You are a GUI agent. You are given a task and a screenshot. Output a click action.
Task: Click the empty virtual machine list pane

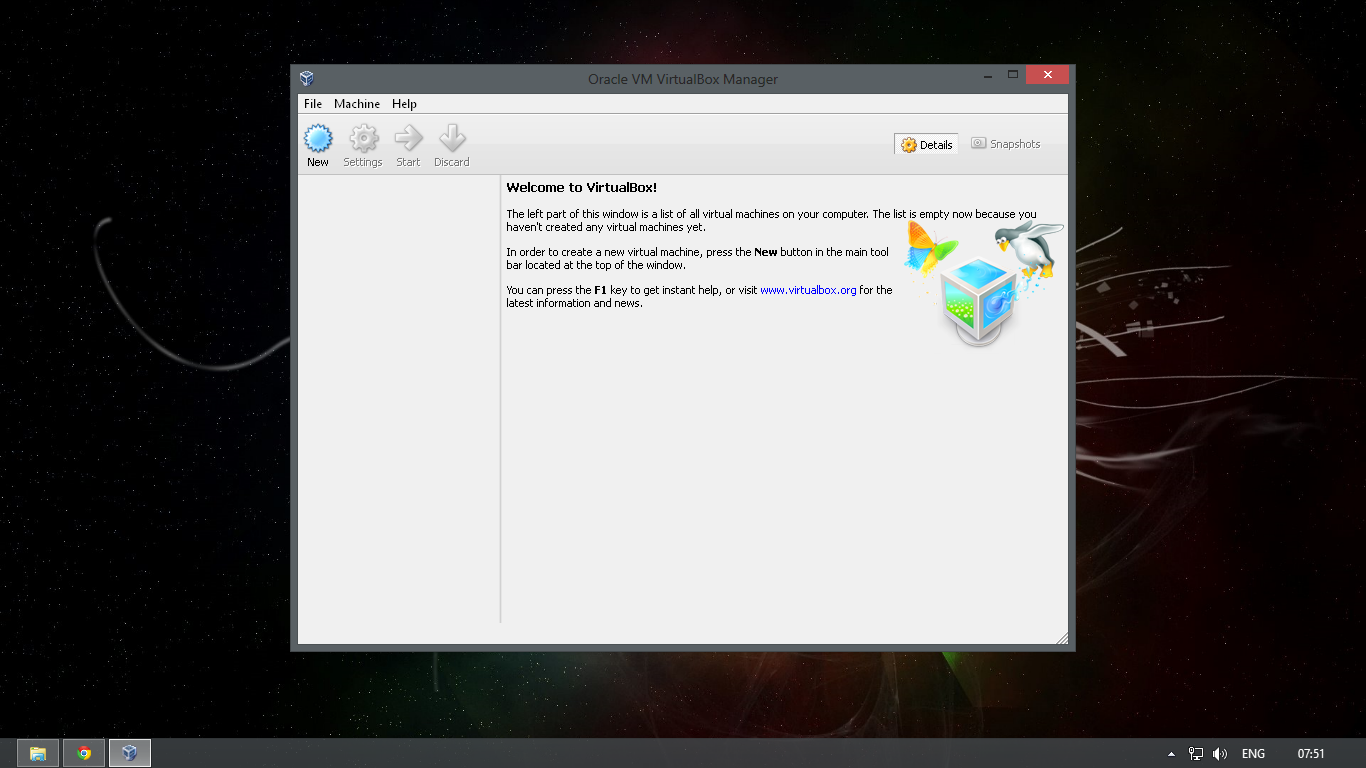(x=397, y=400)
